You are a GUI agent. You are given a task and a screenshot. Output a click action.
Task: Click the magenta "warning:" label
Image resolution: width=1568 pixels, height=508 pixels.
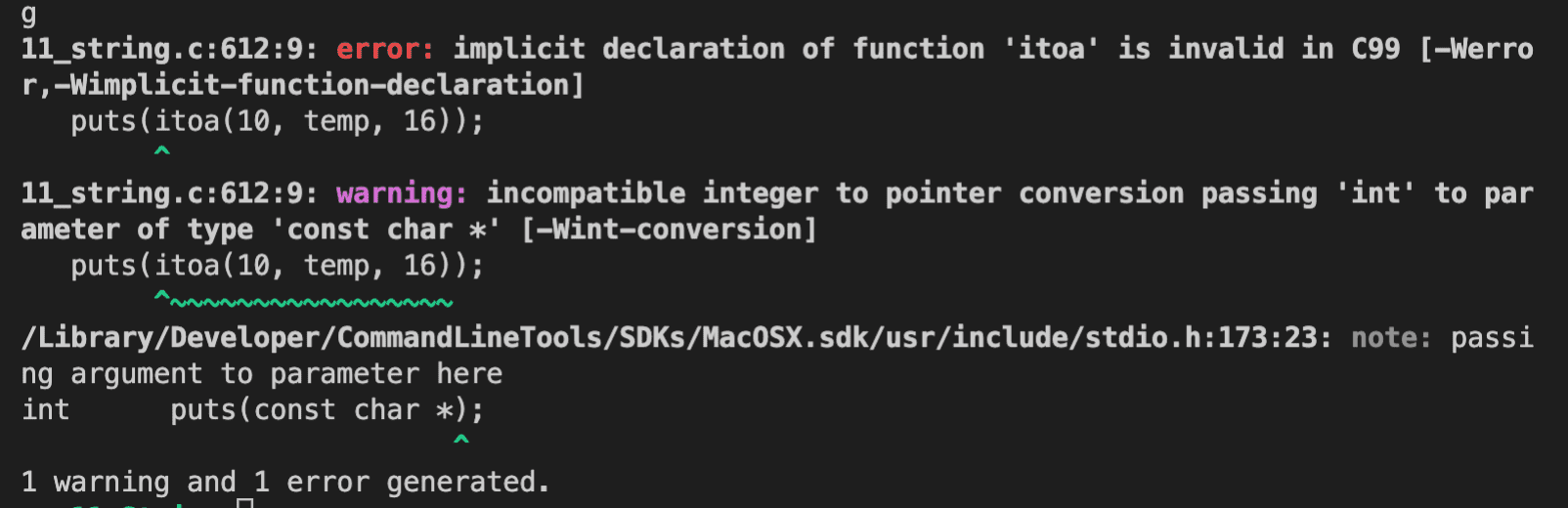(402, 193)
